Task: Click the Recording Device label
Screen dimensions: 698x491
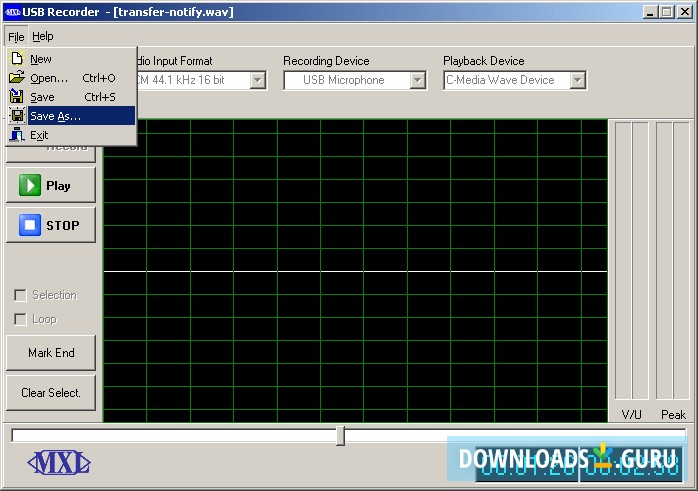Action: click(x=326, y=61)
